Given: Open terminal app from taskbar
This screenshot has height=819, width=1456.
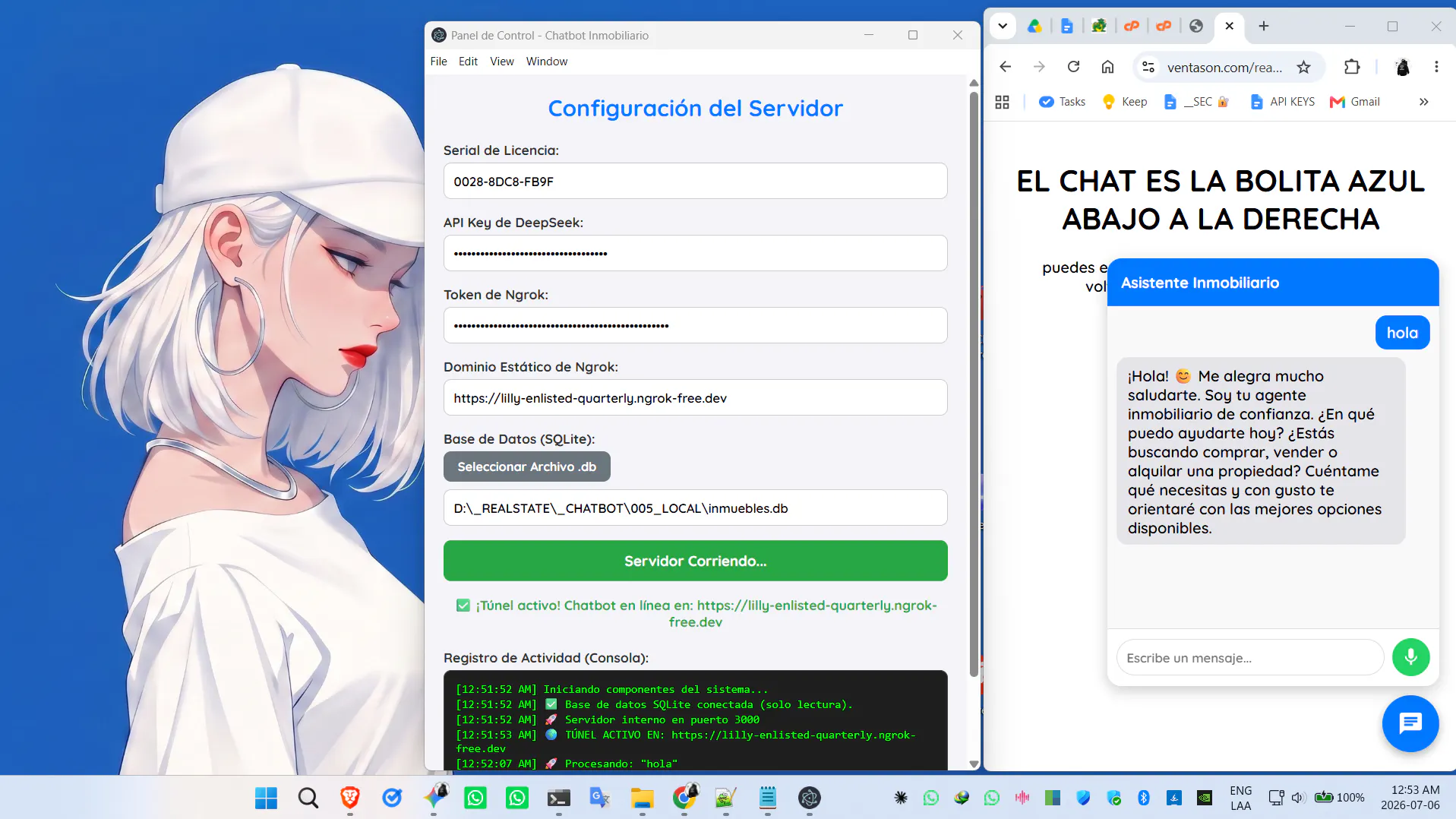Looking at the screenshot, I should point(559,798).
